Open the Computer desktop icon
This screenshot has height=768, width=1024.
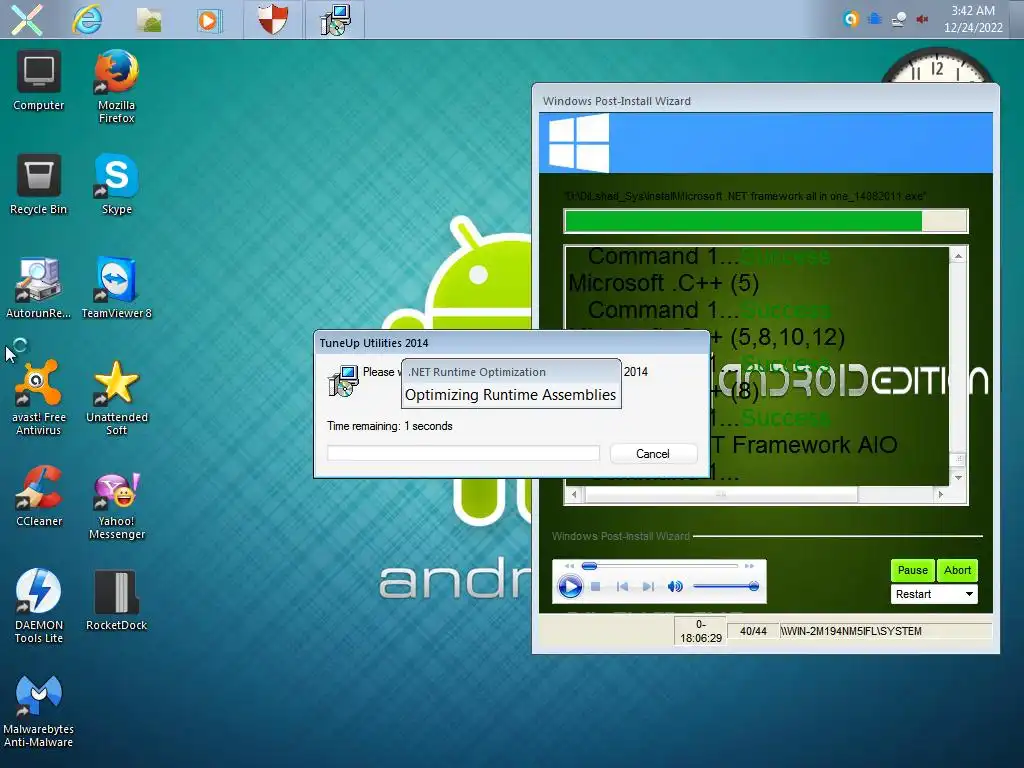(x=39, y=81)
